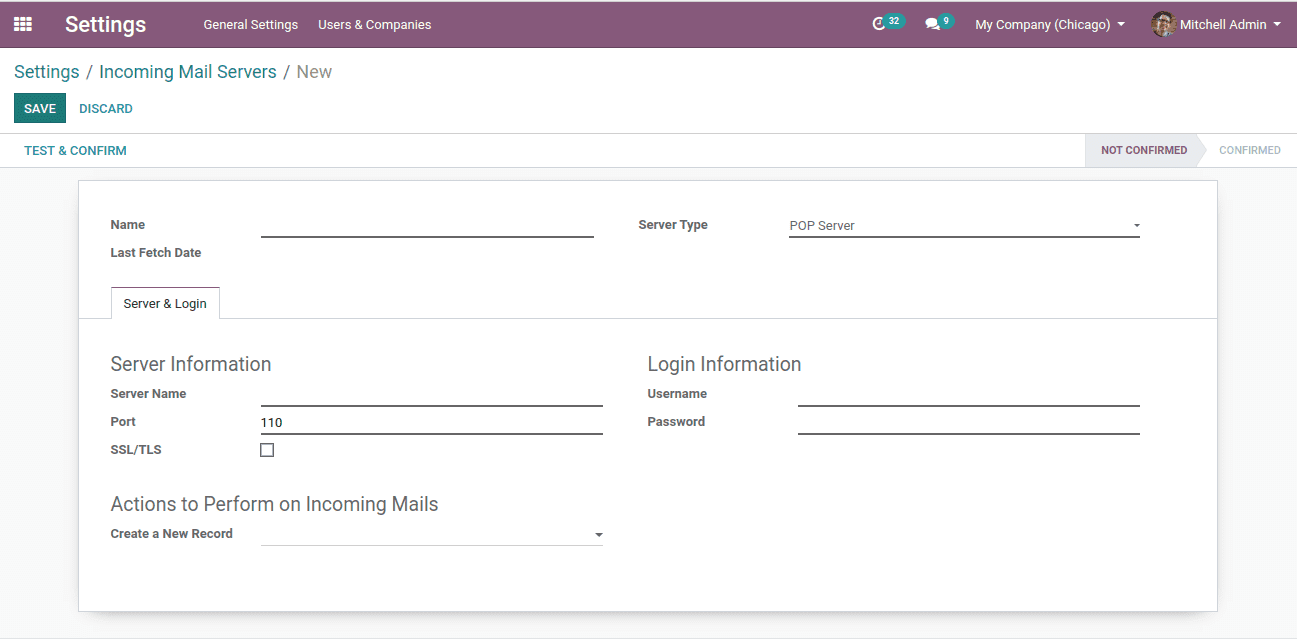This screenshot has width=1297, height=639.
Task: Click the Confirmed status stage
Action: coord(1249,150)
